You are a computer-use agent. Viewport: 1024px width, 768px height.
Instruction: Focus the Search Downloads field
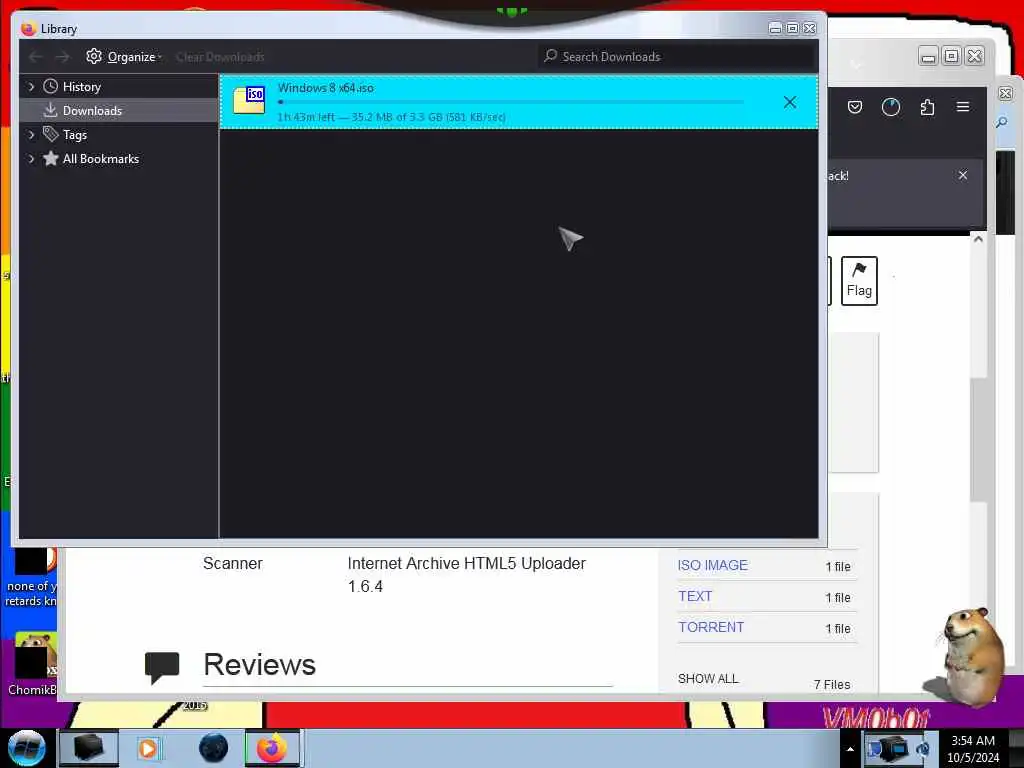point(679,57)
